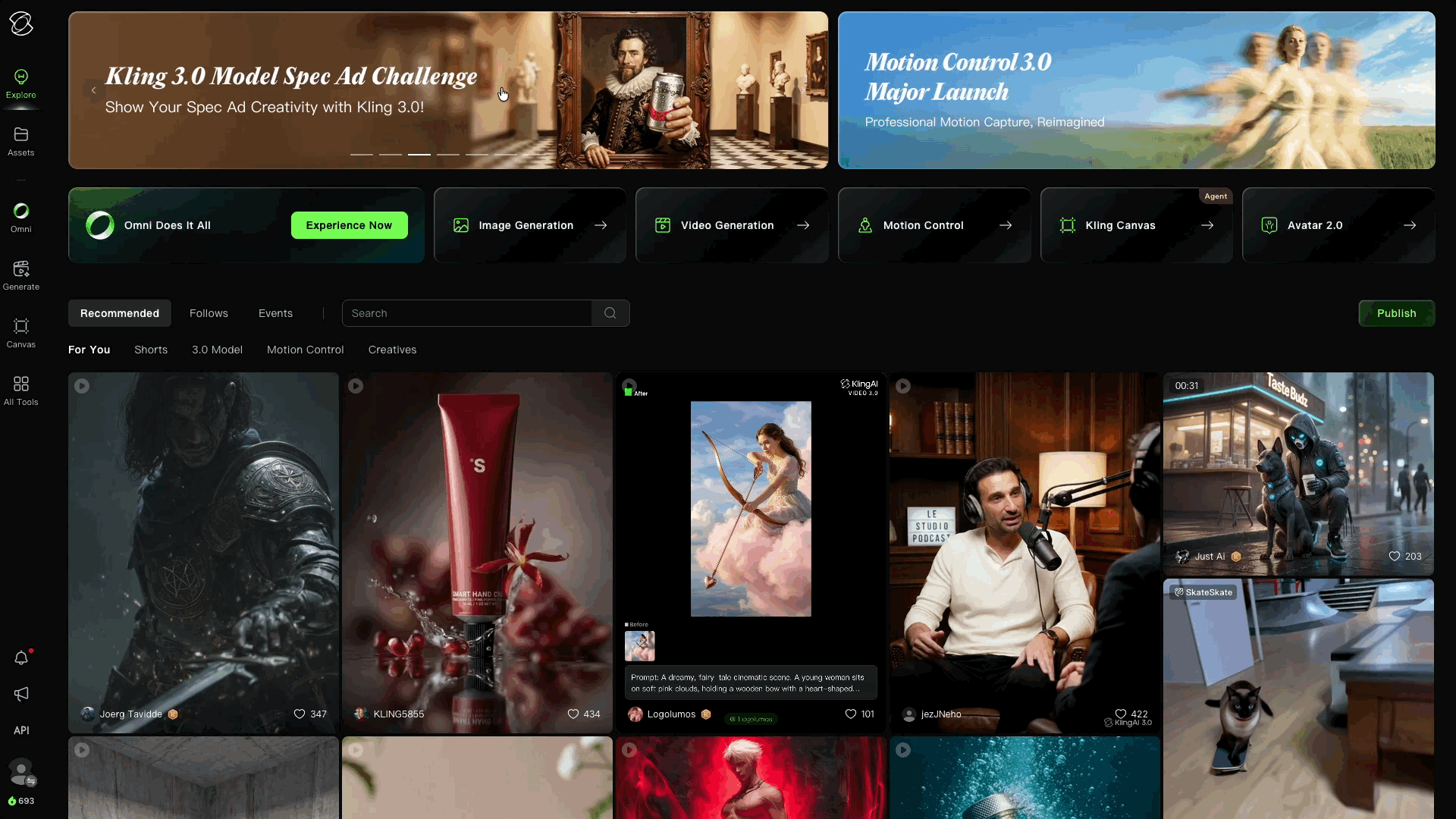The height and width of the screenshot is (819, 1456).
Task: Open Canvas from the left sidebar
Action: tap(21, 327)
